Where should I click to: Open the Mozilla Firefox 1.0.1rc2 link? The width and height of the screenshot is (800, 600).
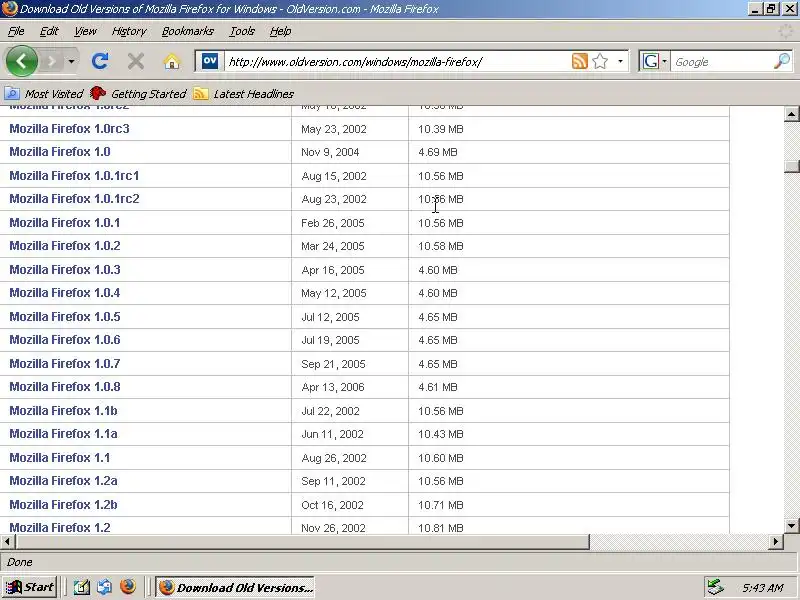[x=74, y=198]
